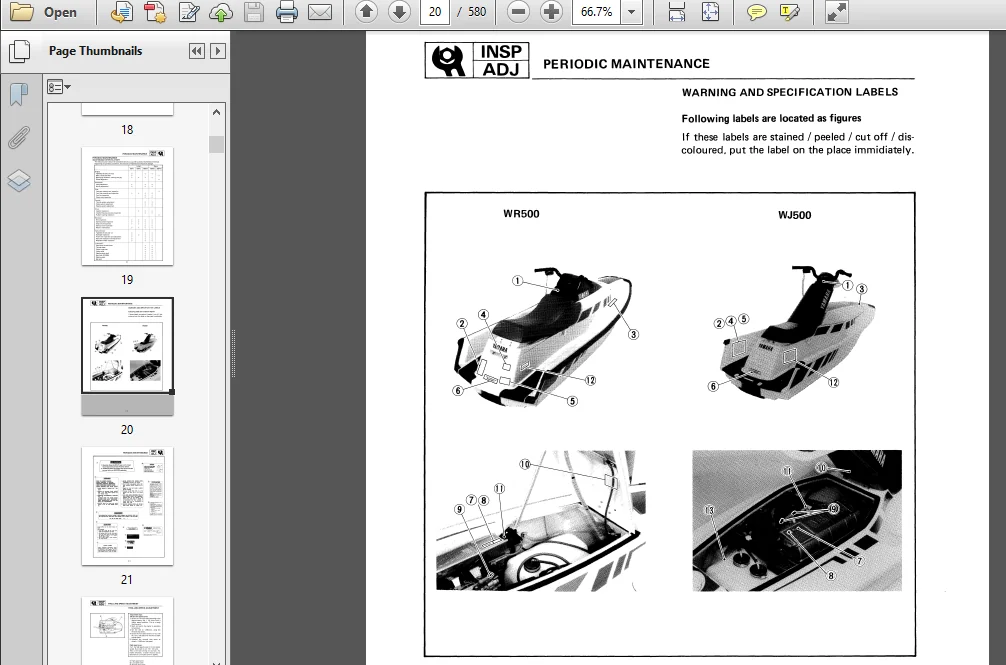Click the thumbnails scrollbar thumb
The width and height of the screenshot is (1006, 665).
pos(216,144)
